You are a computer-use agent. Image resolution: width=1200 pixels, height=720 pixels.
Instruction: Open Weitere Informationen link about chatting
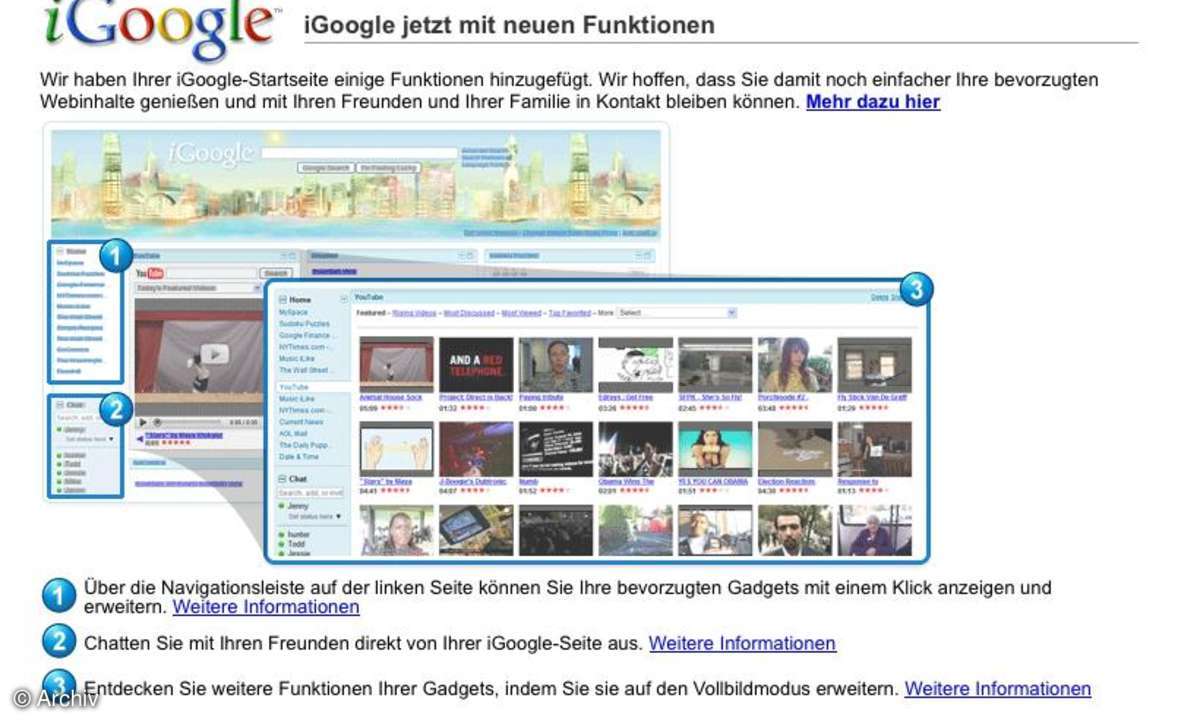click(742, 644)
